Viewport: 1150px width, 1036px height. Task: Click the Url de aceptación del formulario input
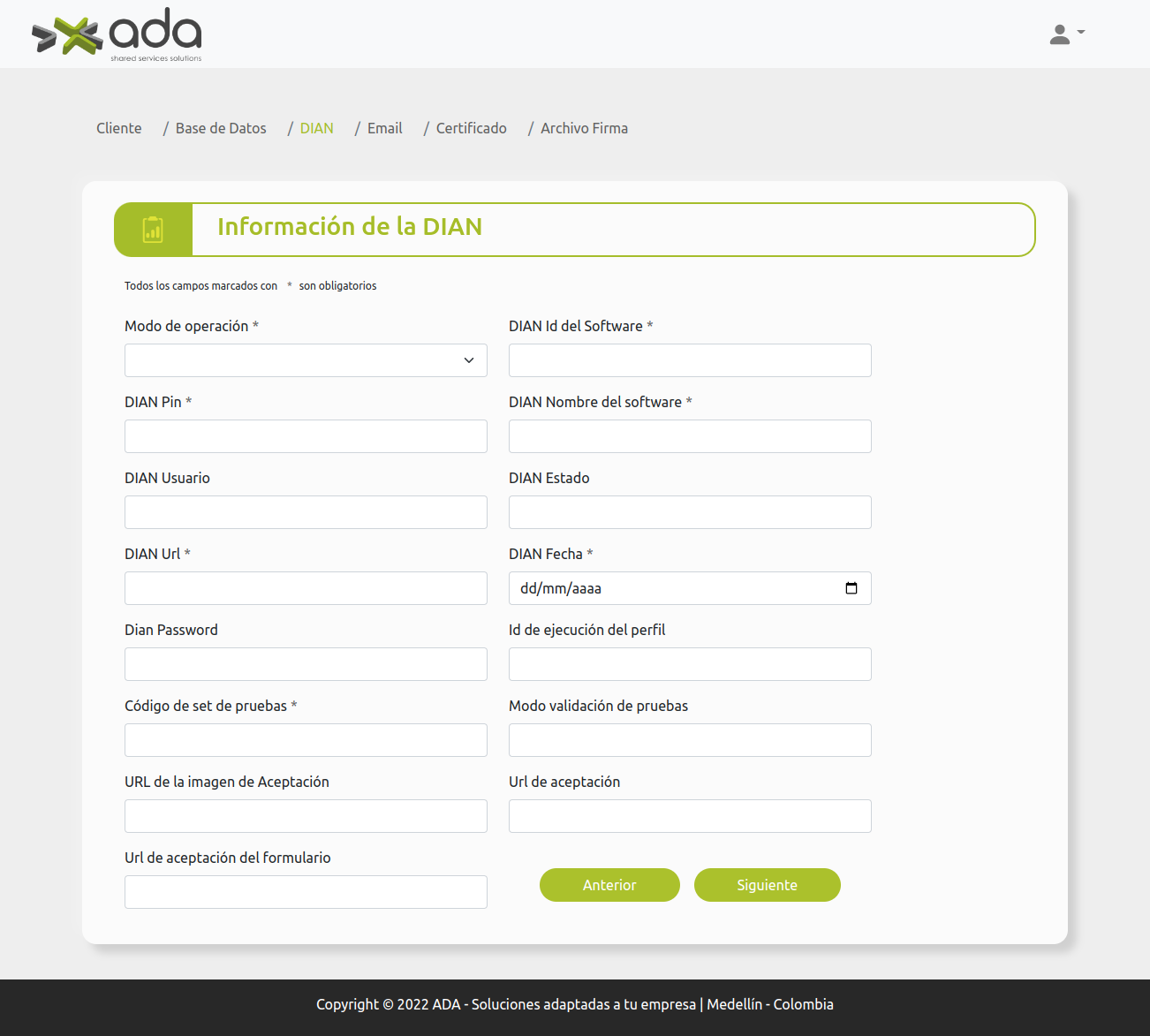coord(306,892)
